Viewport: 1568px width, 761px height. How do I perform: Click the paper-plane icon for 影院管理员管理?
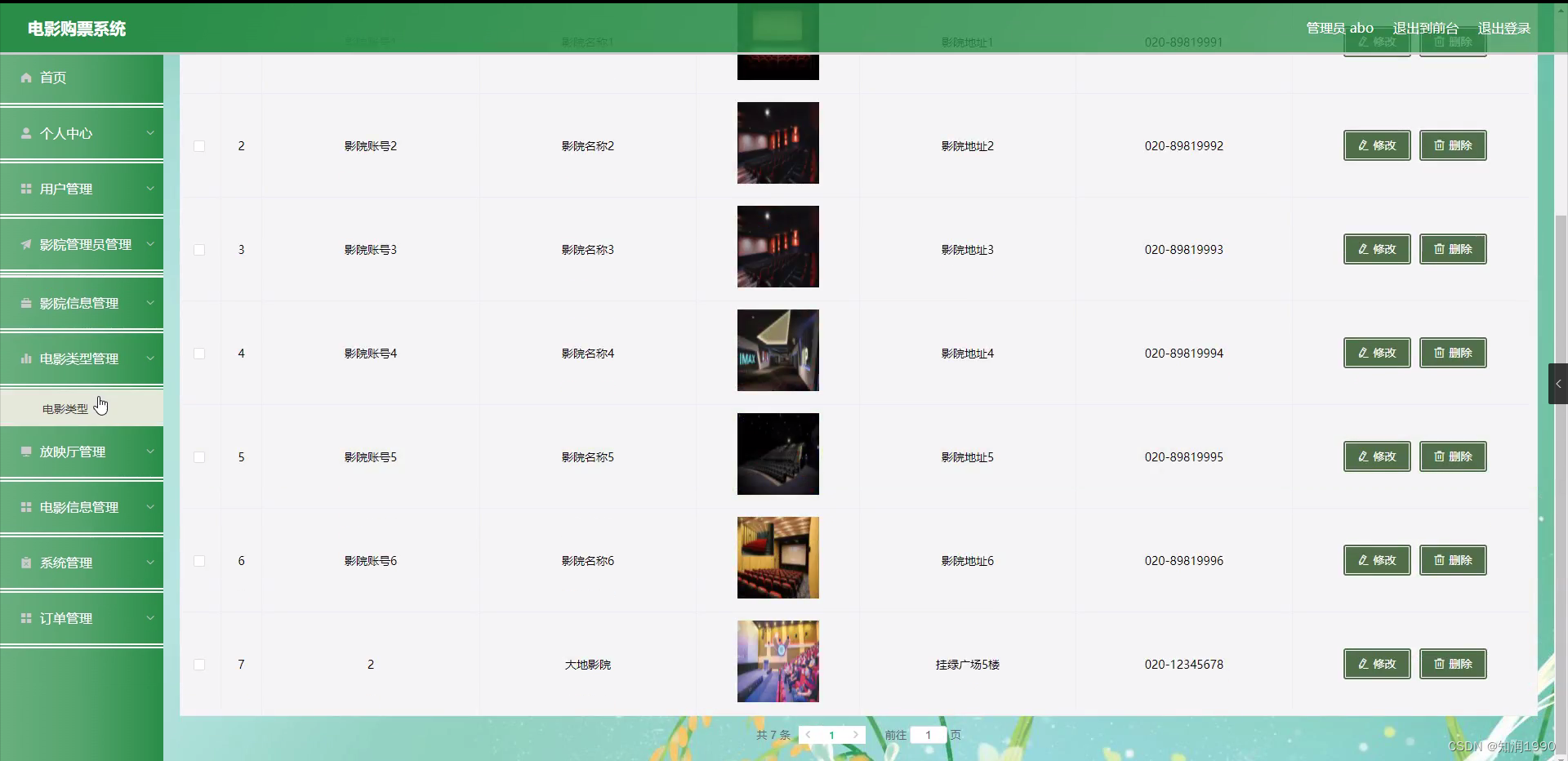coord(25,243)
